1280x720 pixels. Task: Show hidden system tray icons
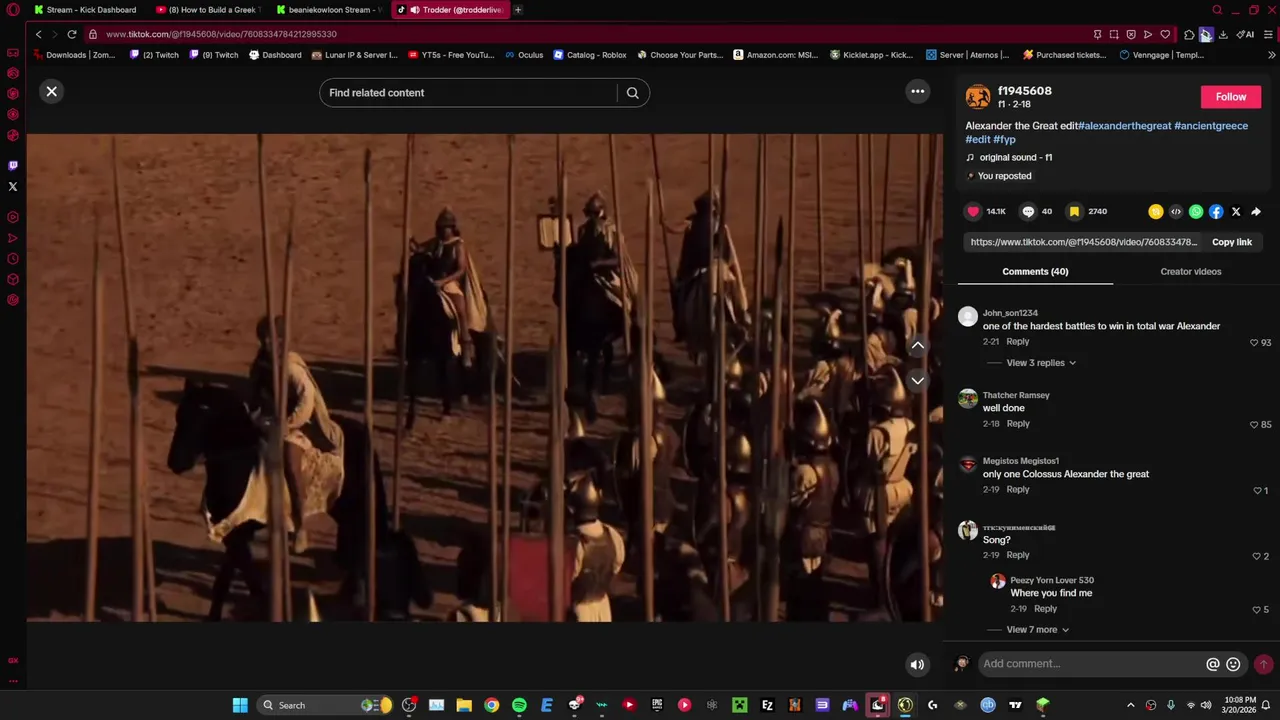pos(1130,705)
